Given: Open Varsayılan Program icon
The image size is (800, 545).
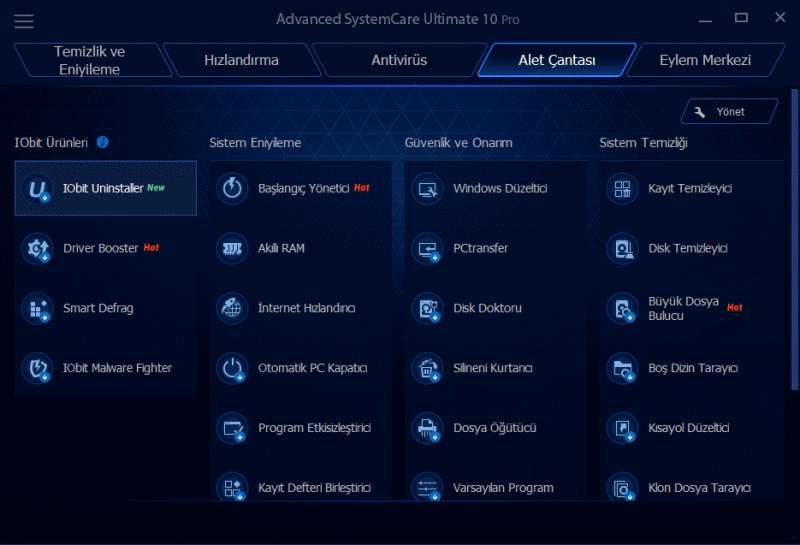Looking at the screenshot, I should click(427, 486).
